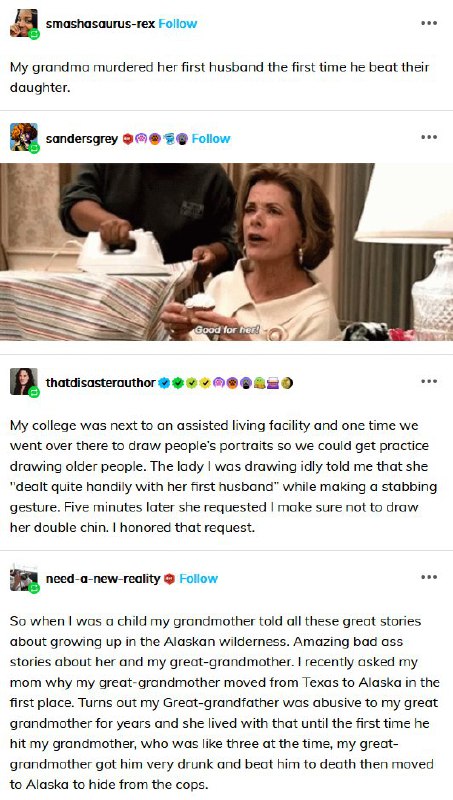Follow smashasaurus-rex
This screenshot has height=800, width=453.
(x=178, y=24)
